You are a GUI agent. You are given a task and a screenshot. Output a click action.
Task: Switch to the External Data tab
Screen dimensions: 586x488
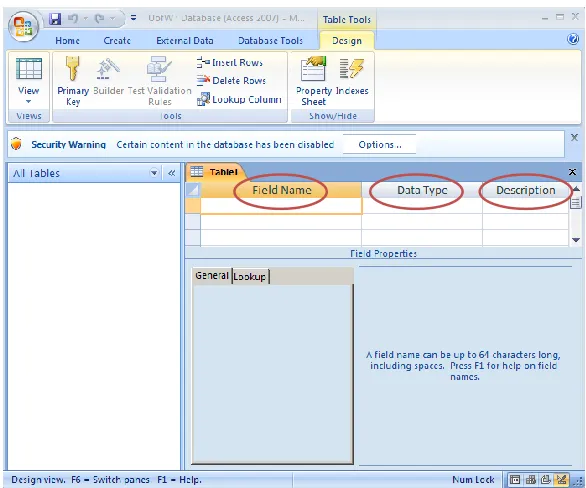(x=185, y=40)
